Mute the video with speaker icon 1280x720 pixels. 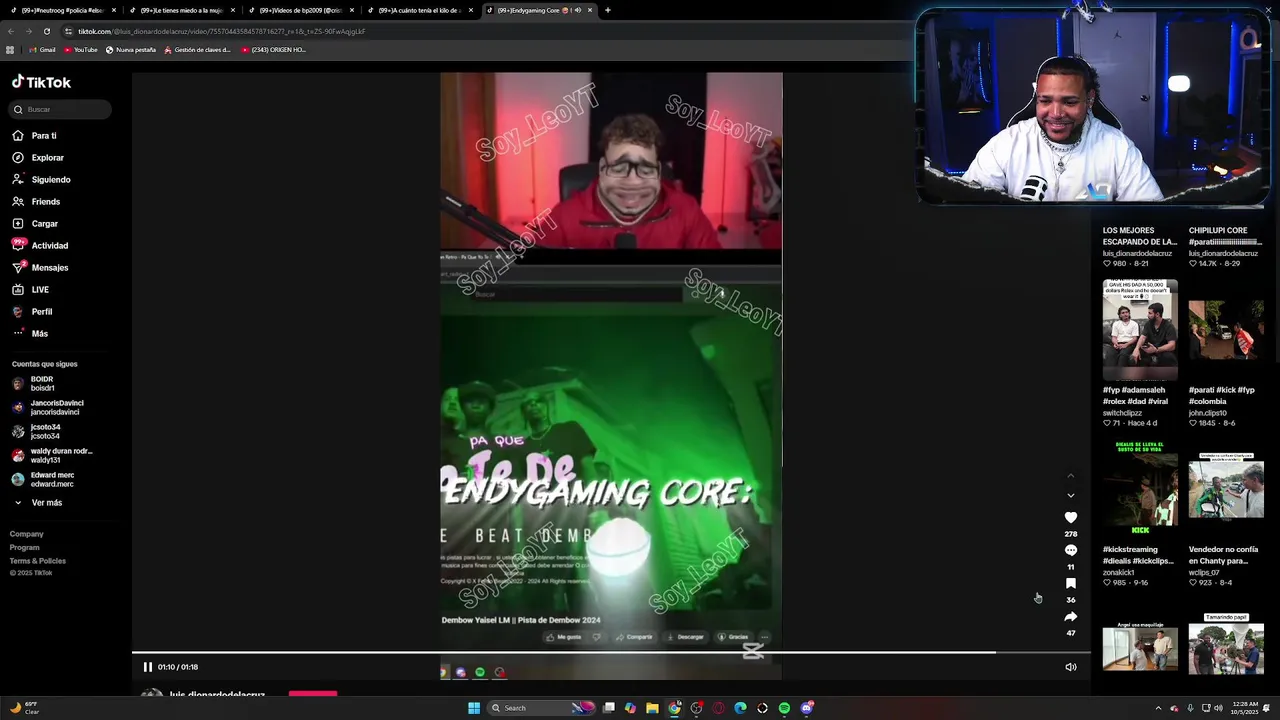click(x=1071, y=667)
